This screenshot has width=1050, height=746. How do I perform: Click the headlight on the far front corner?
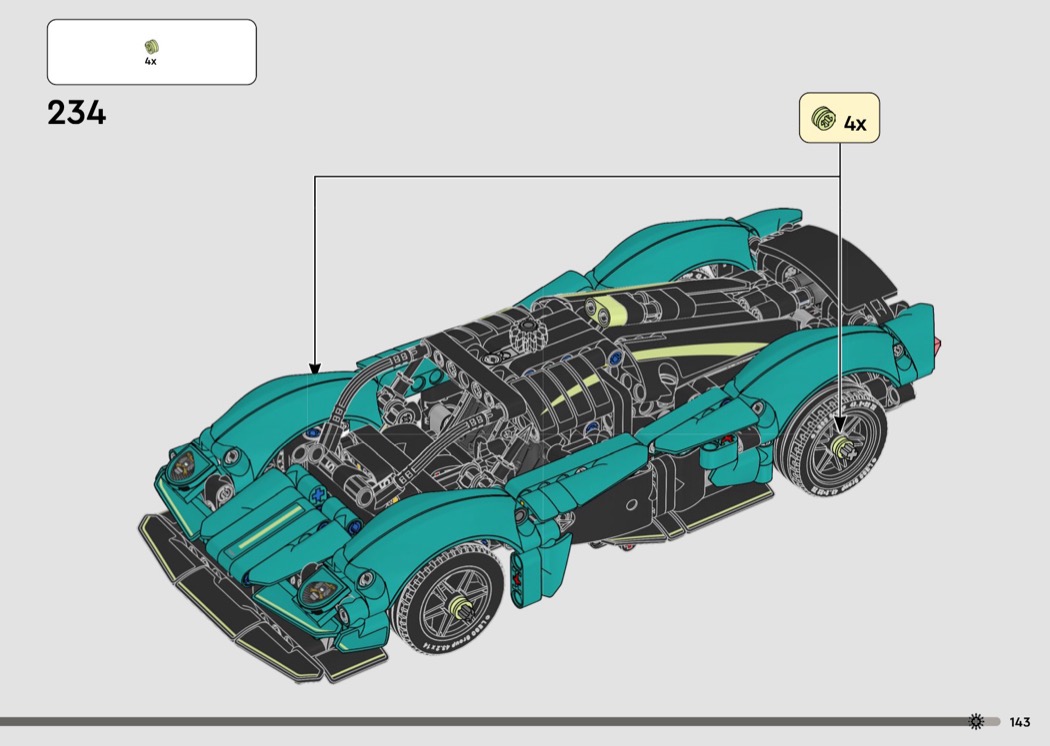[185, 465]
